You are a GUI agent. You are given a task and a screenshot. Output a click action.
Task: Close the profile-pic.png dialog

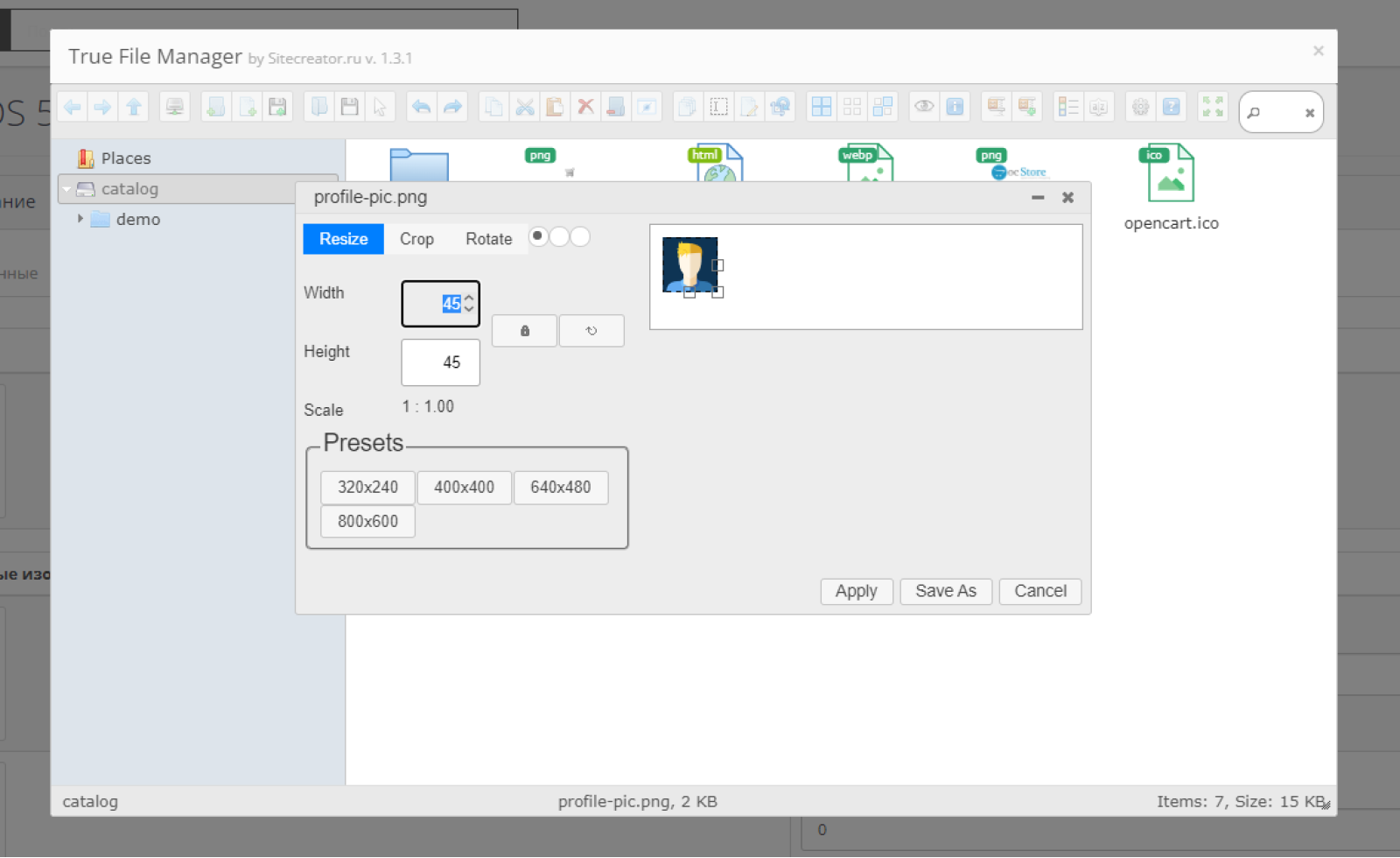tap(1067, 198)
